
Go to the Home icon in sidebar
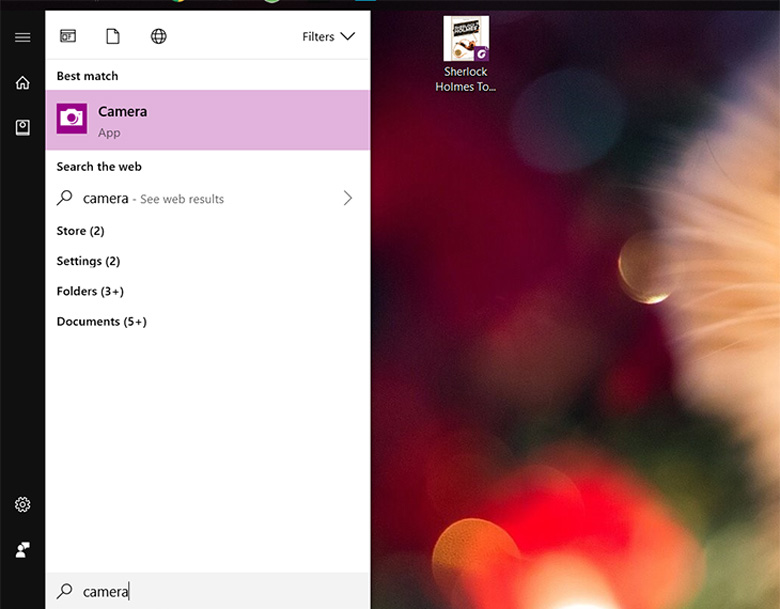(x=22, y=83)
